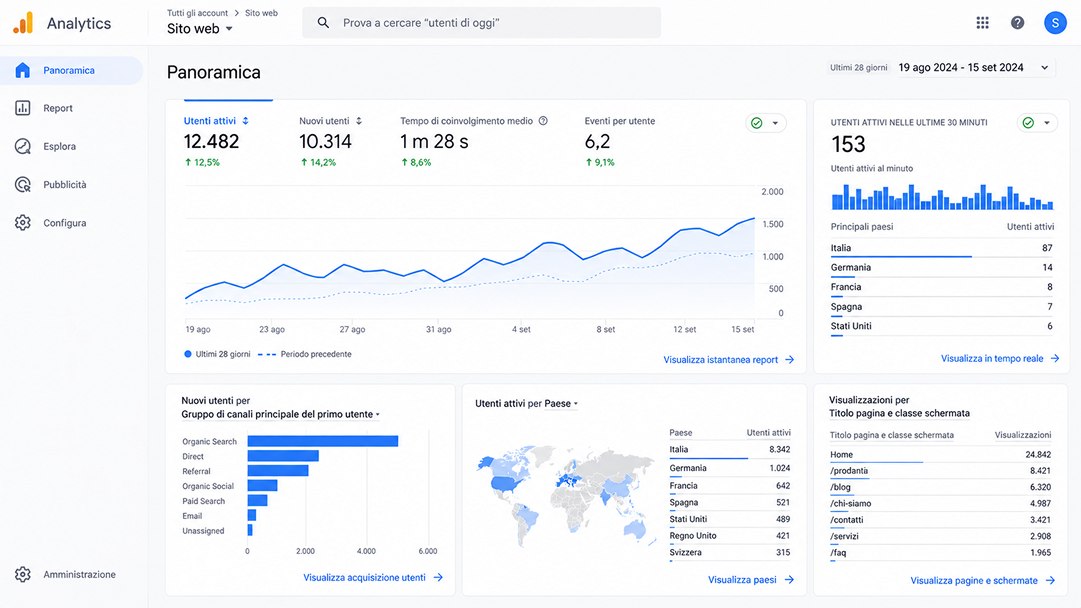1081x608 pixels.
Task: Expand the Sito web property selector
Action: coord(200,29)
